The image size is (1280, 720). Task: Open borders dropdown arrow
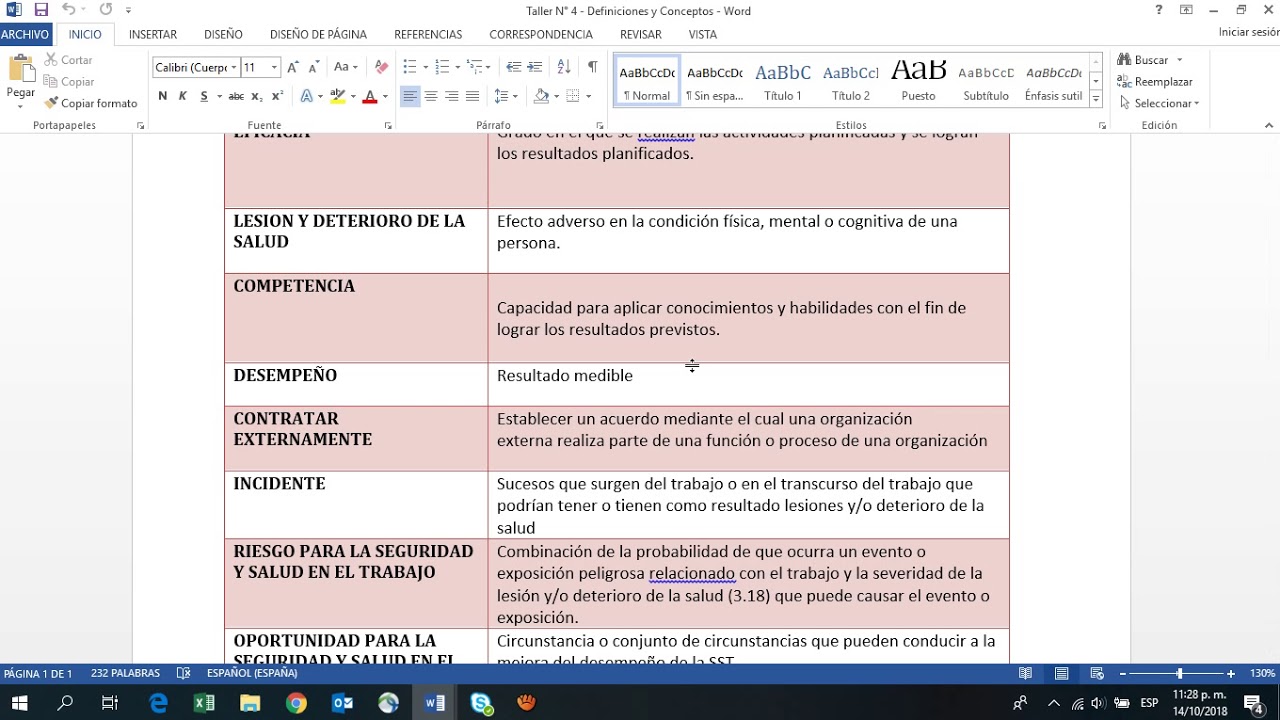tap(588, 96)
